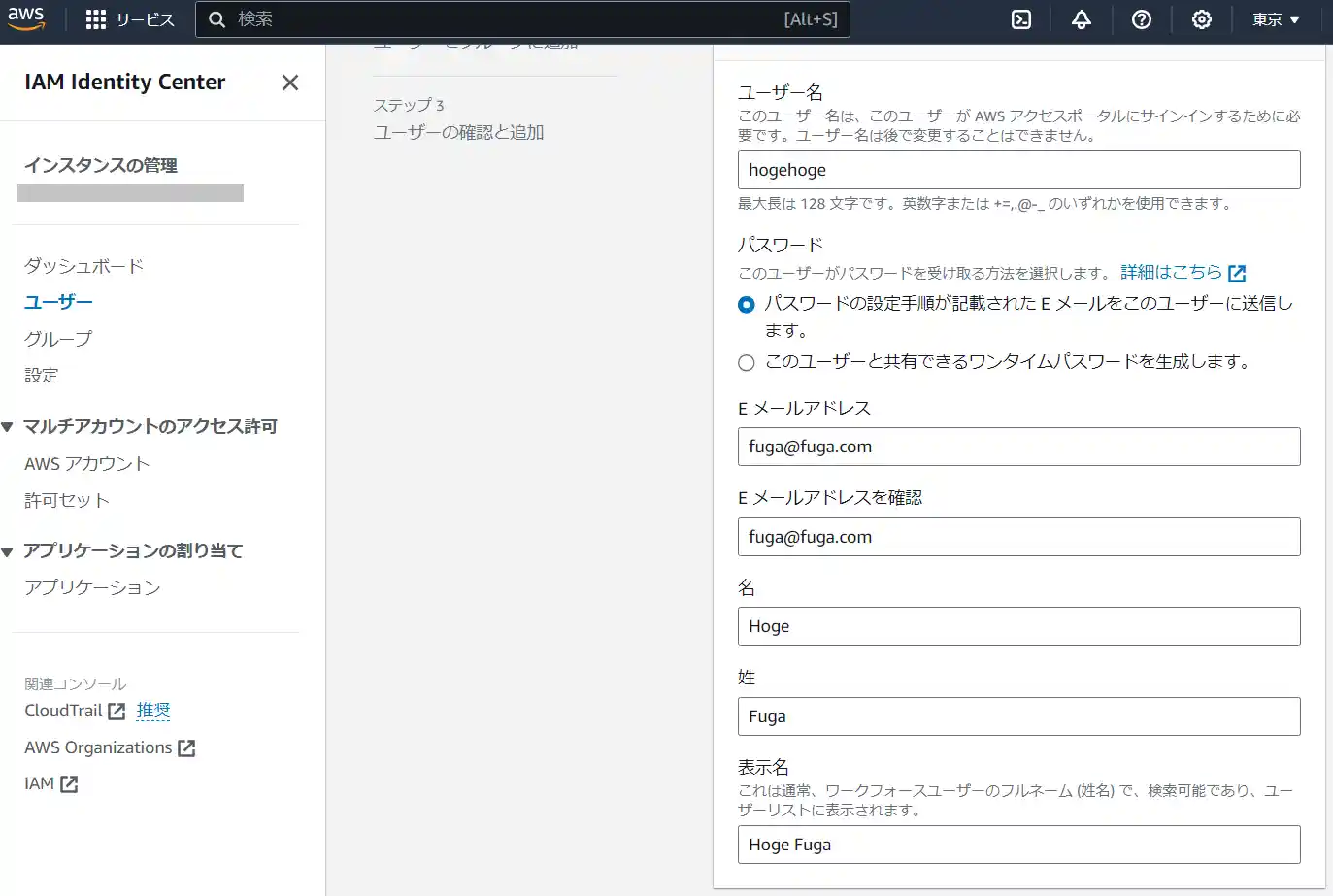Open ダッシュボード from the sidebar

click(x=83, y=265)
